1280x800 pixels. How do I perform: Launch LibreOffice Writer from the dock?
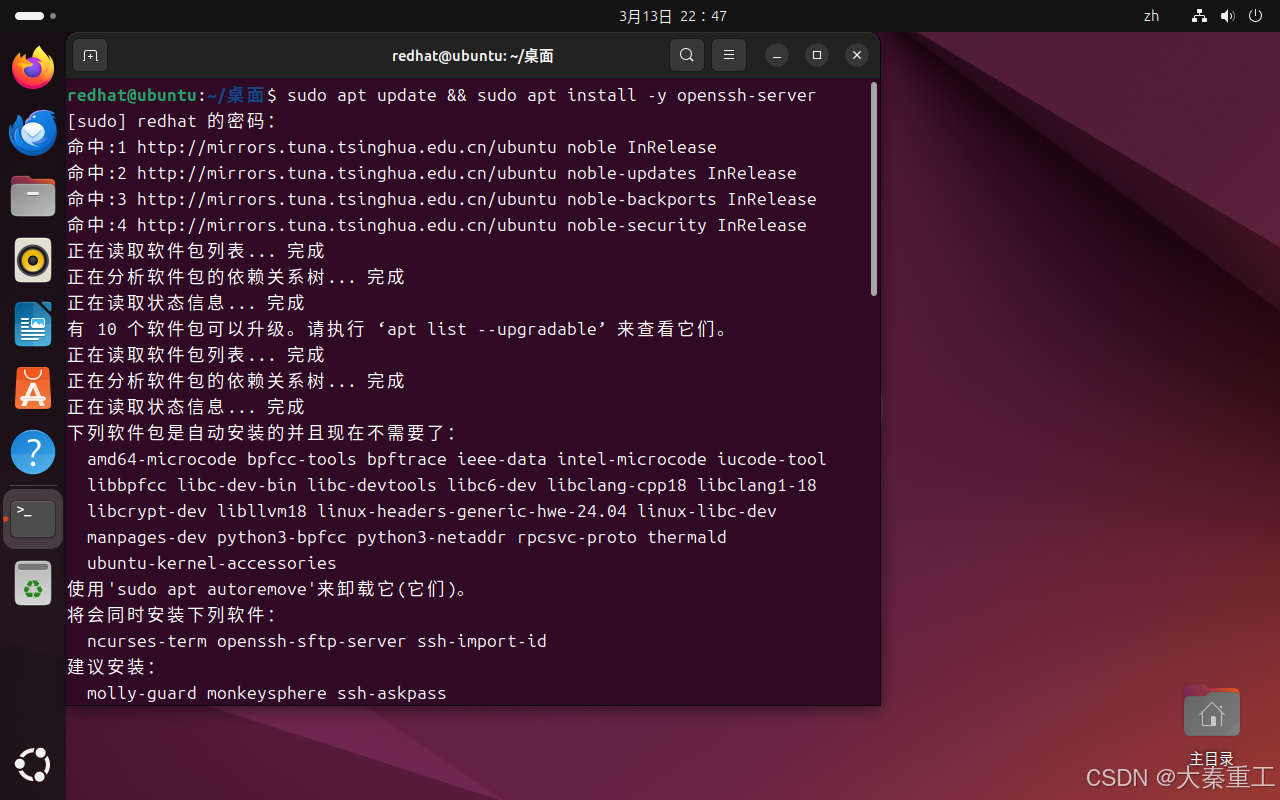tap(33, 324)
